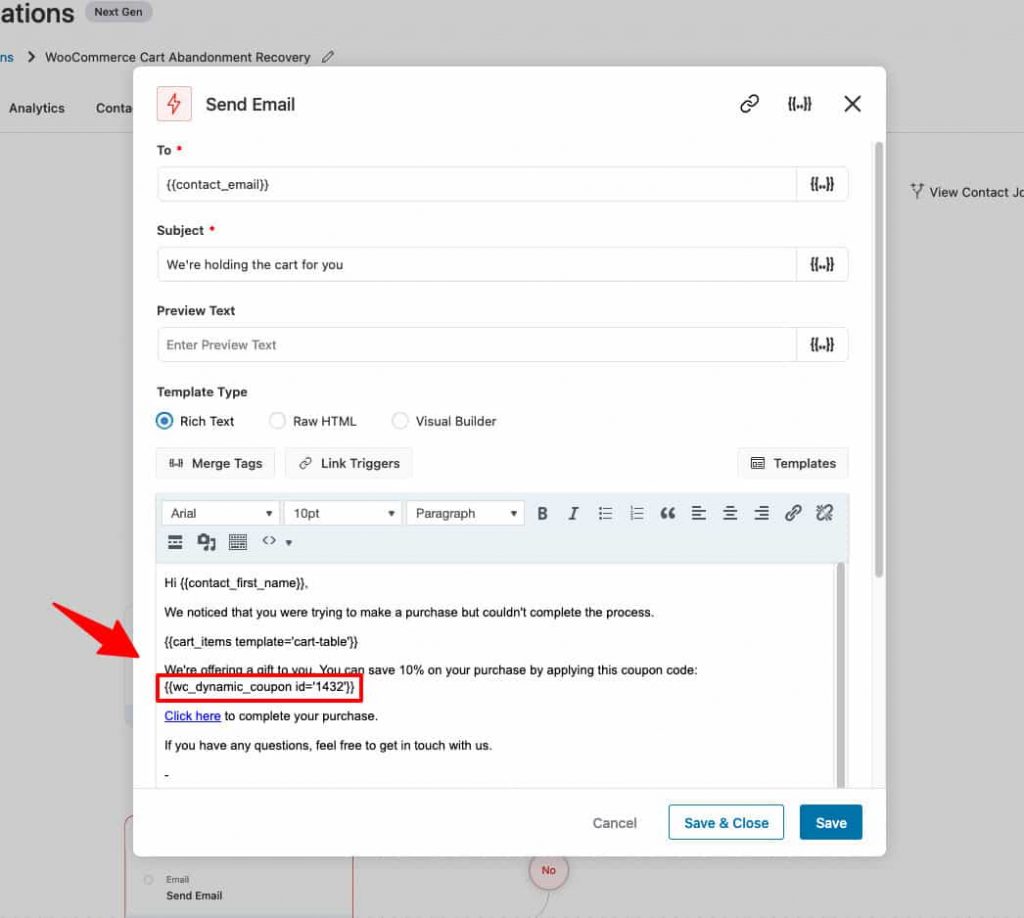Click the 'Click here' link in email body
This screenshot has width=1024, height=918.
[192, 716]
